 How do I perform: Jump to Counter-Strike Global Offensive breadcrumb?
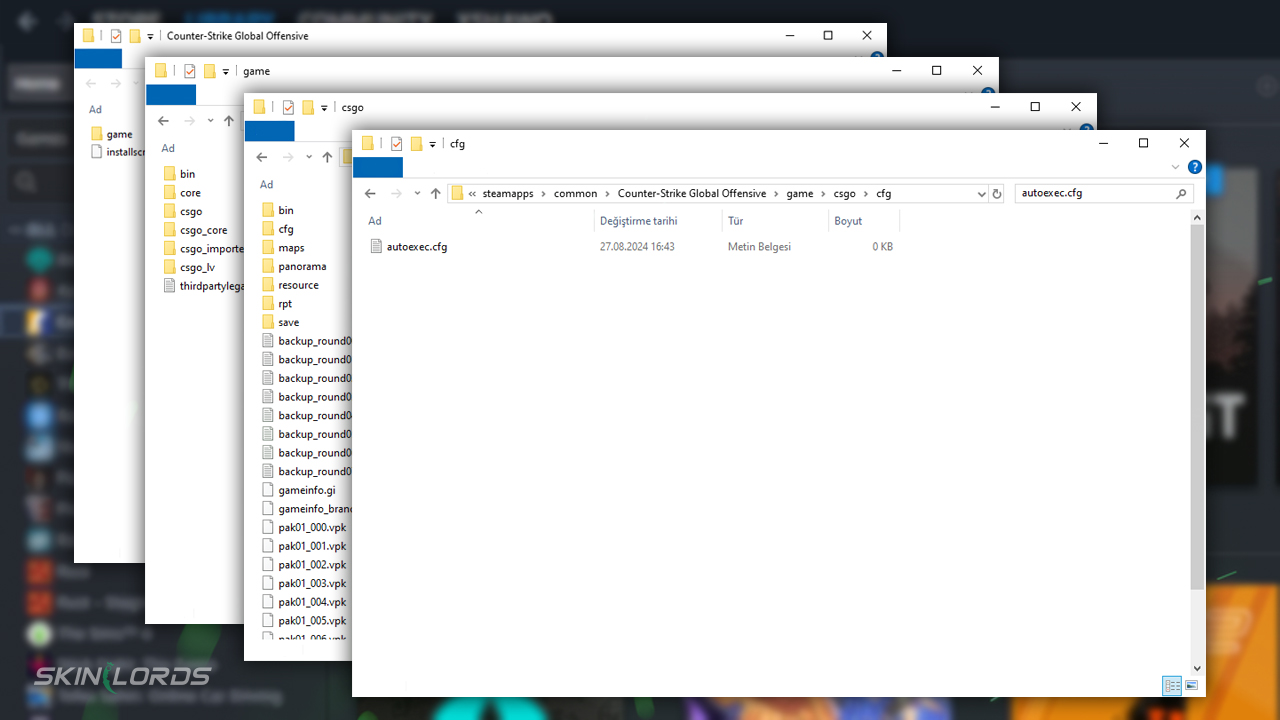coord(691,194)
